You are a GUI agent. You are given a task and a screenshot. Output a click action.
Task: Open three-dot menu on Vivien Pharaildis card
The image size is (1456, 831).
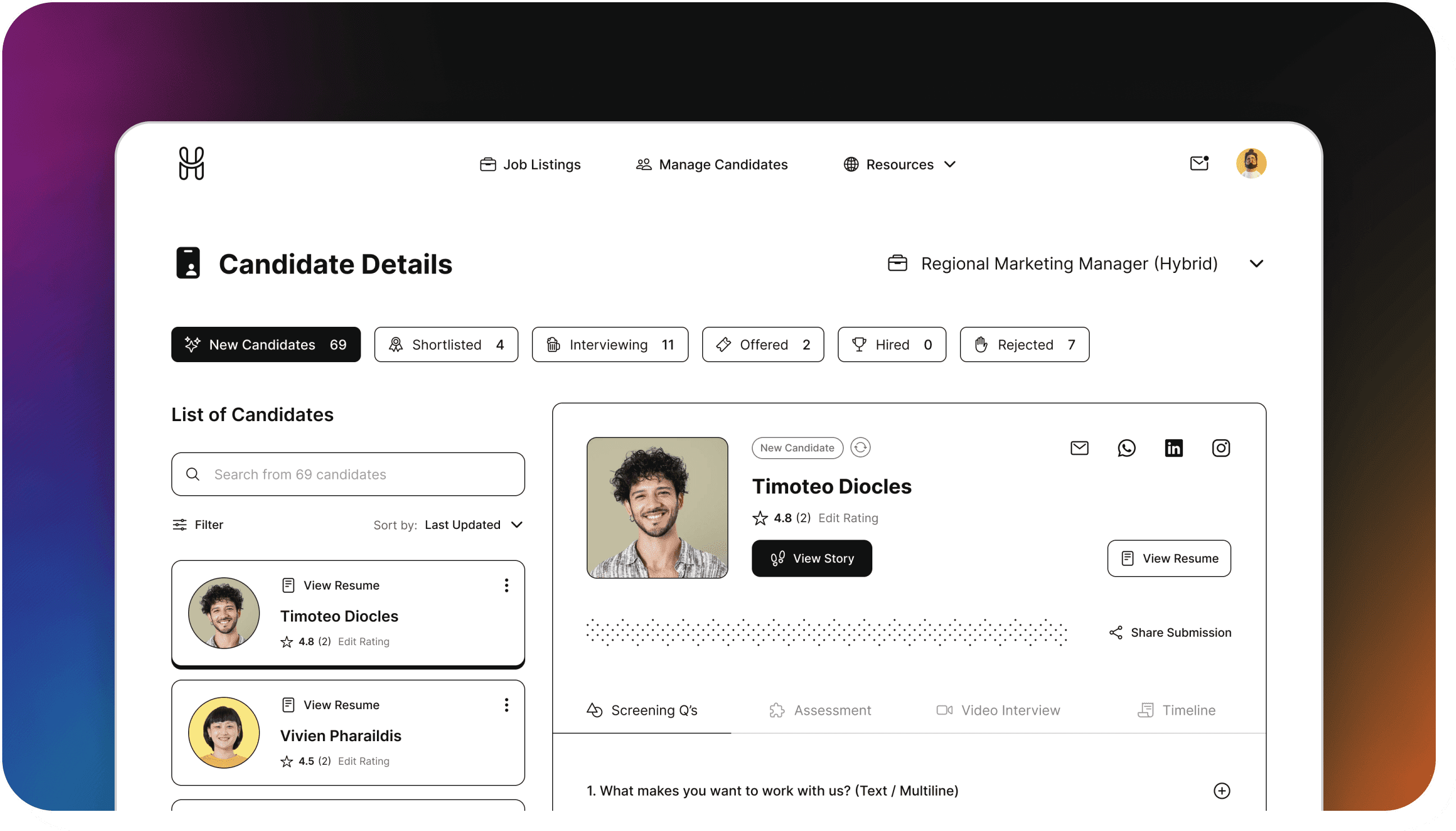pos(506,705)
